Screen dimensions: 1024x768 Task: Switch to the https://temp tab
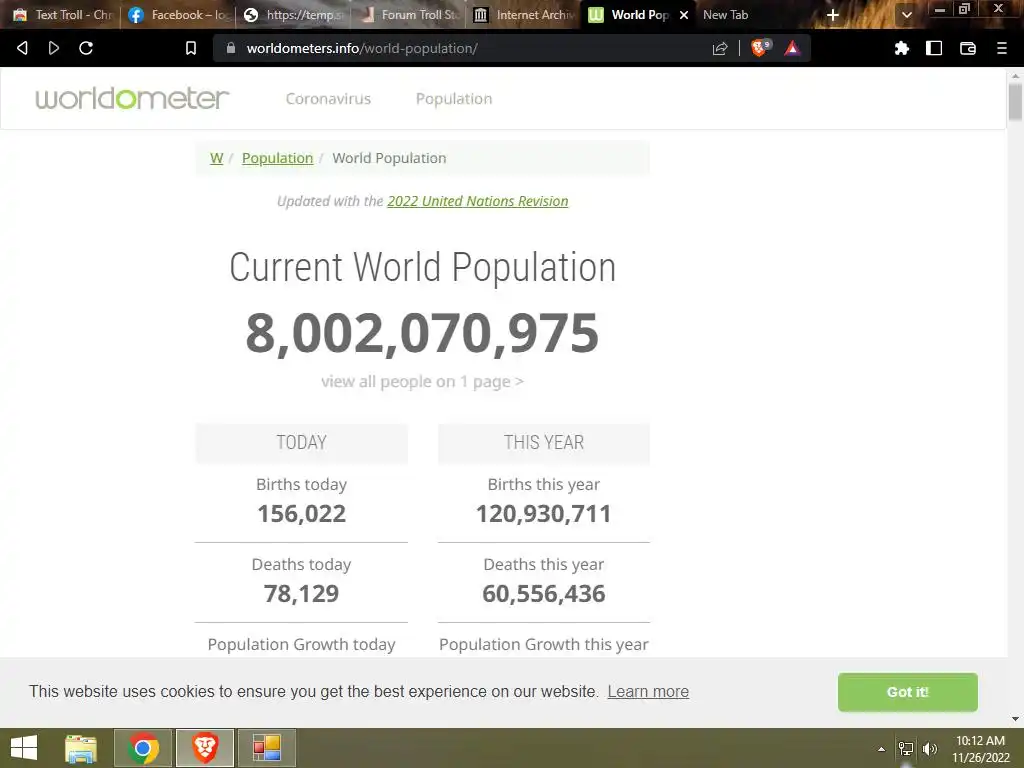point(293,15)
